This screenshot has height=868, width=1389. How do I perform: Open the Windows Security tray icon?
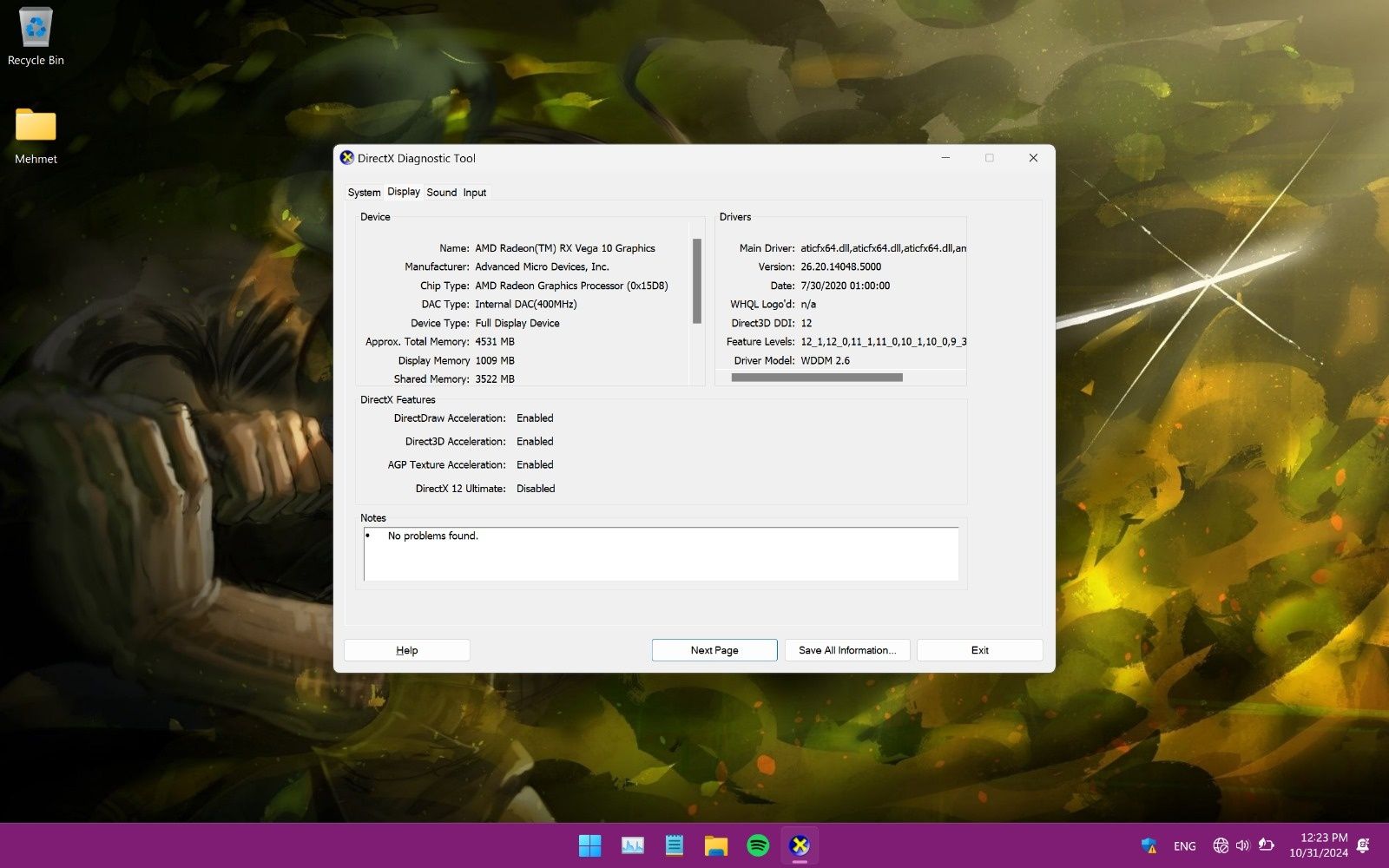[x=1149, y=845]
